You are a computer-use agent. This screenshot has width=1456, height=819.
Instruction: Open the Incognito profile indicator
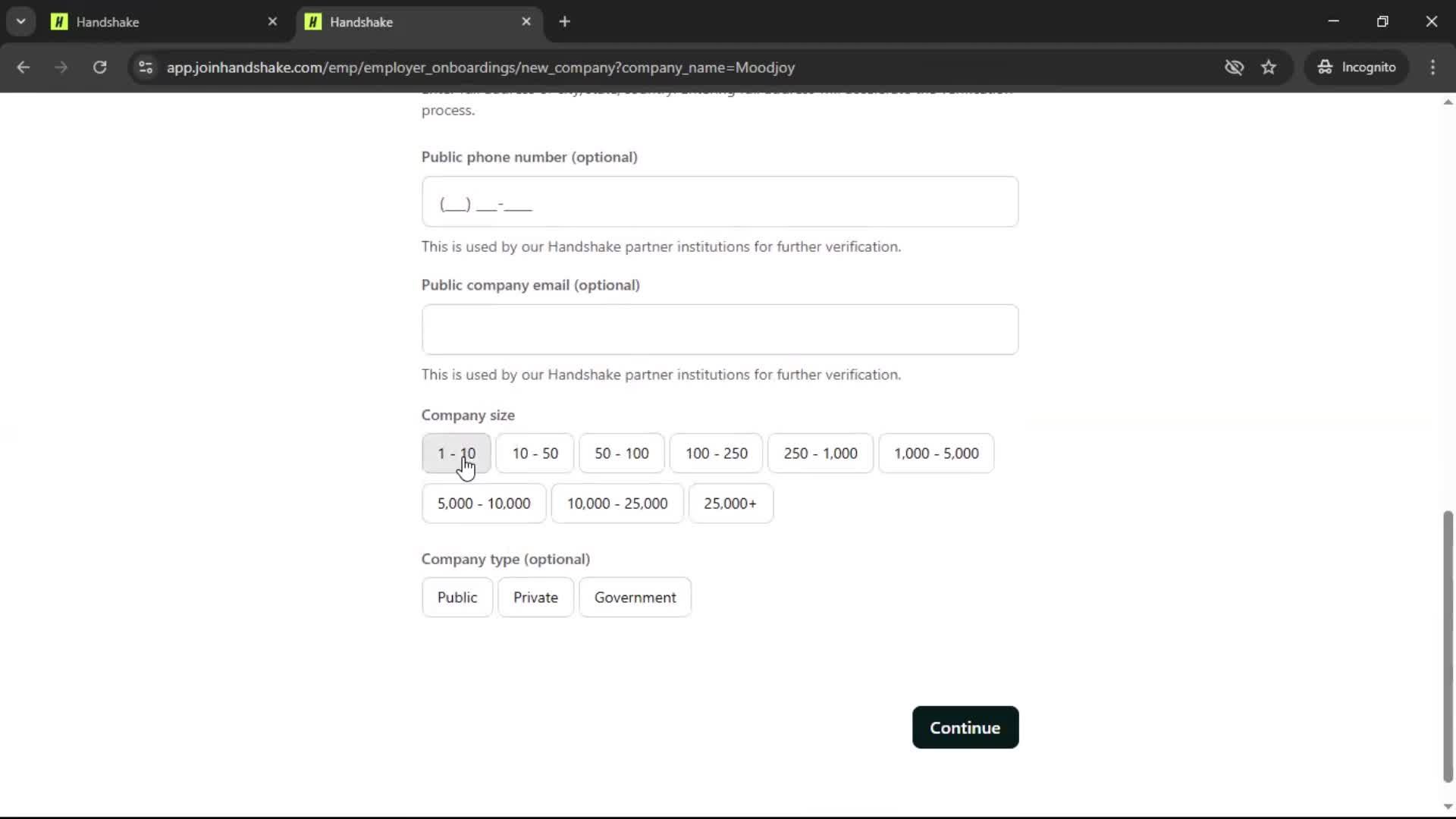coord(1357,67)
